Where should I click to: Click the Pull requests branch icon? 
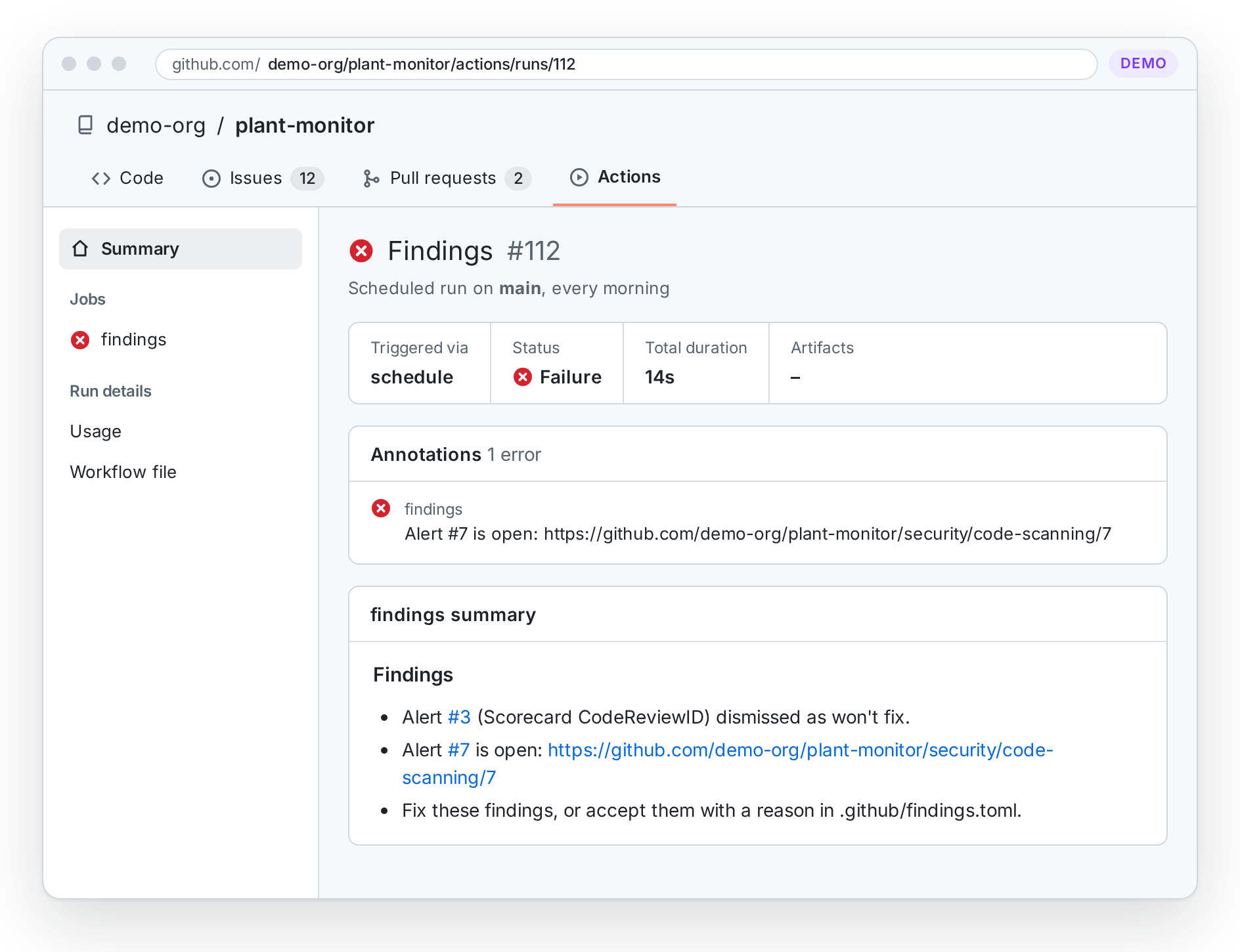click(x=371, y=178)
